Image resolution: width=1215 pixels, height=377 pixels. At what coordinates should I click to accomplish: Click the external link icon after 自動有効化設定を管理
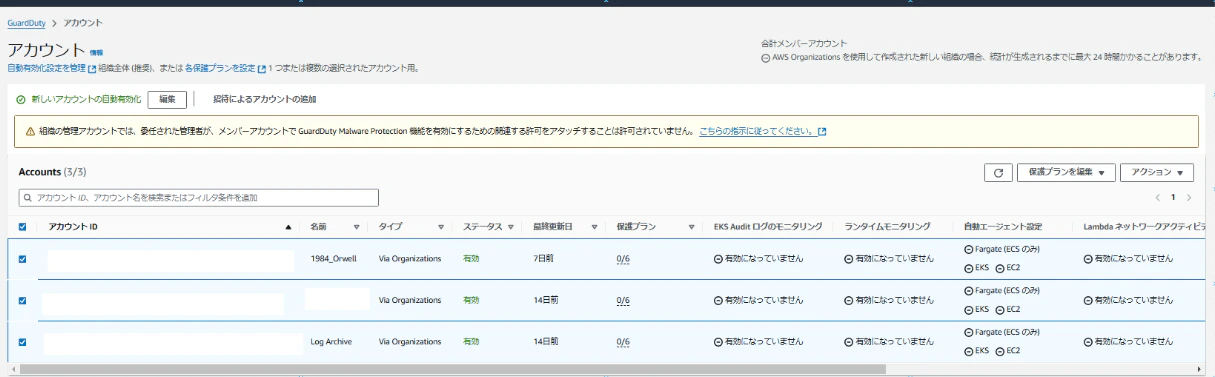92,69
